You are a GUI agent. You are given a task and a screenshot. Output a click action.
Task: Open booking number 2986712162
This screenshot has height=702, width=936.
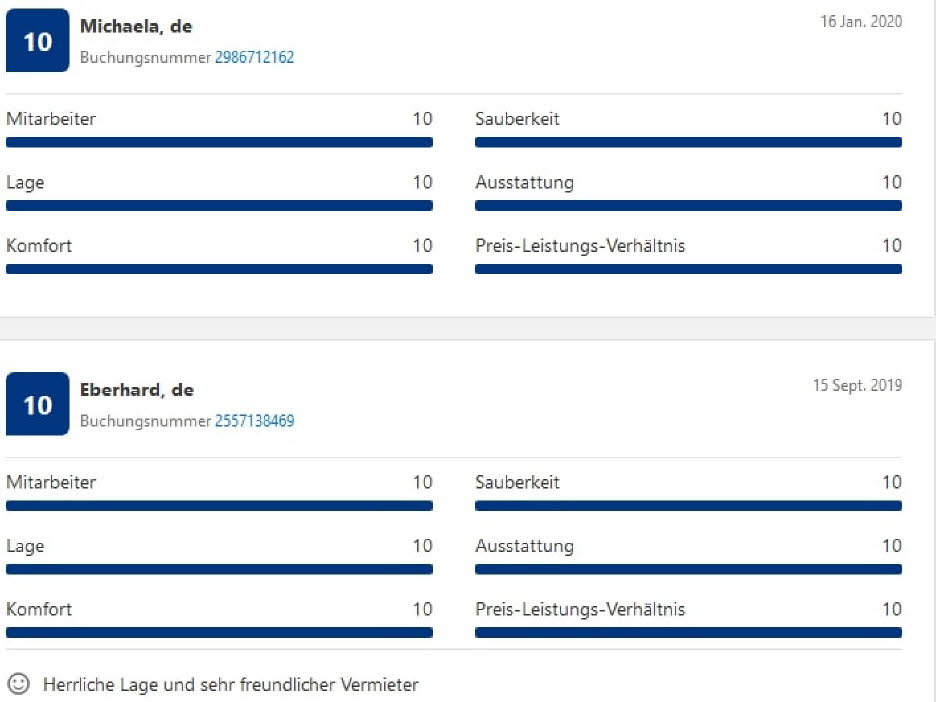(x=254, y=58)
